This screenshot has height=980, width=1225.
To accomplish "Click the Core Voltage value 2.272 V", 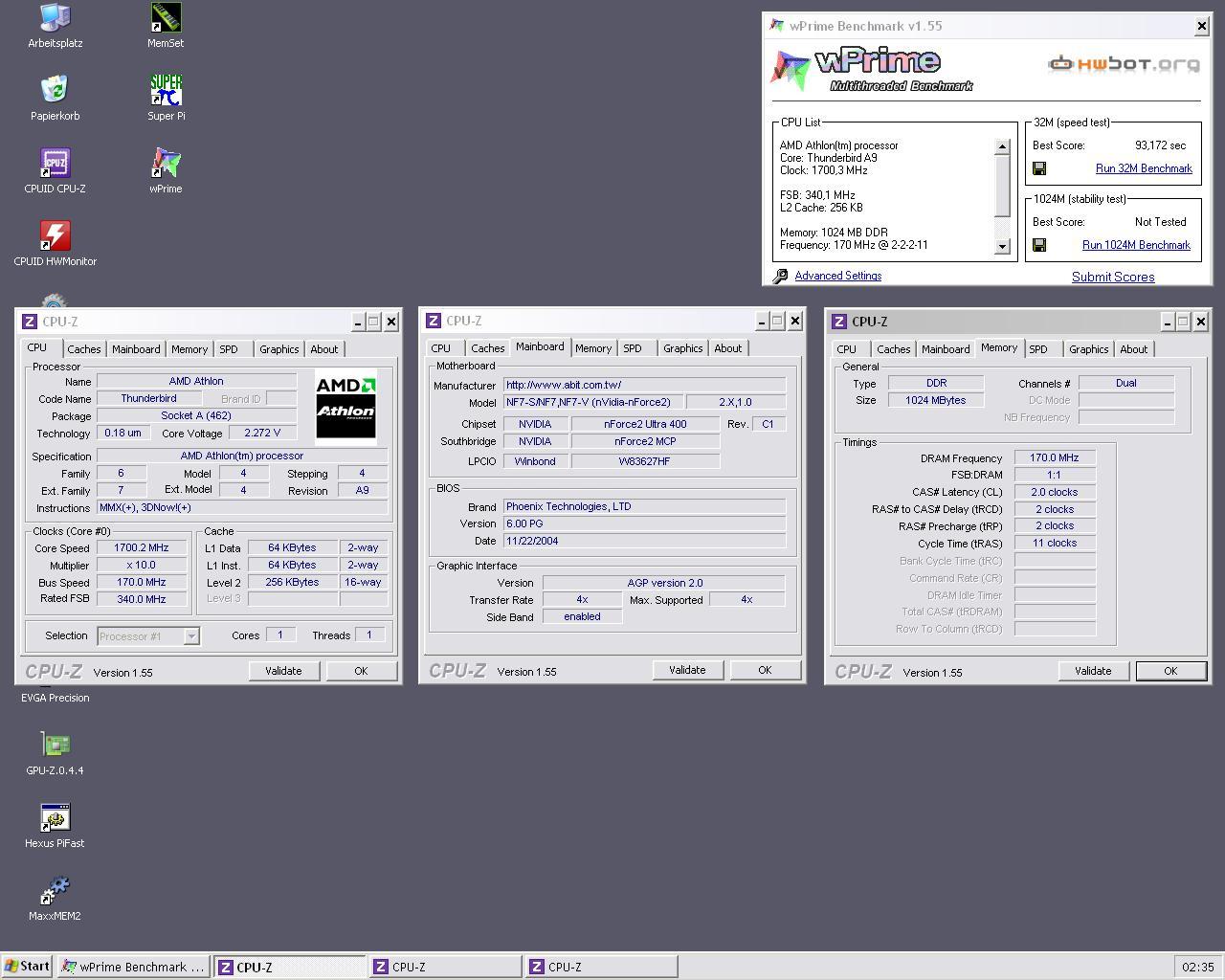I will [x=262, y=433].
